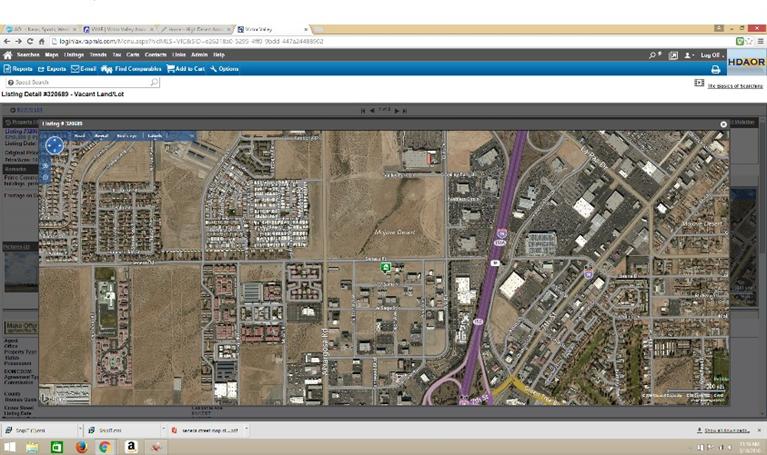Go to the MLS home icon

point(7,55)
